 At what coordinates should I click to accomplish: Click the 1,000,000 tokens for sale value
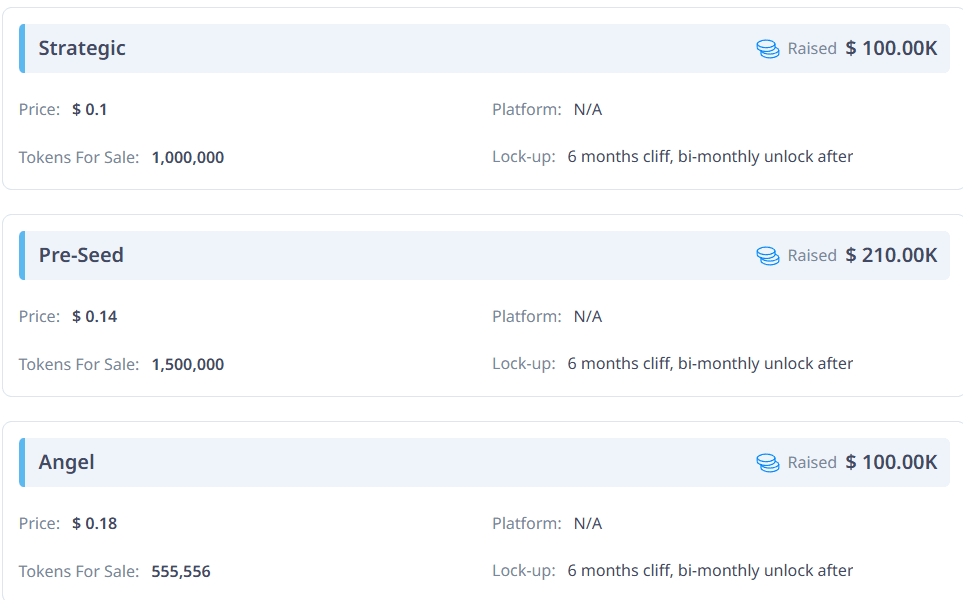(188, 157)
